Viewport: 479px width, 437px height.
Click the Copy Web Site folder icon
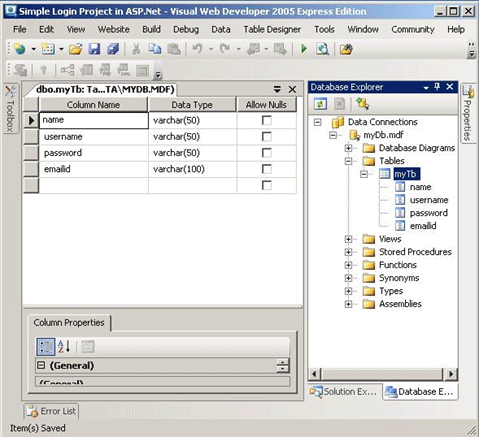(x=346, y=49)
